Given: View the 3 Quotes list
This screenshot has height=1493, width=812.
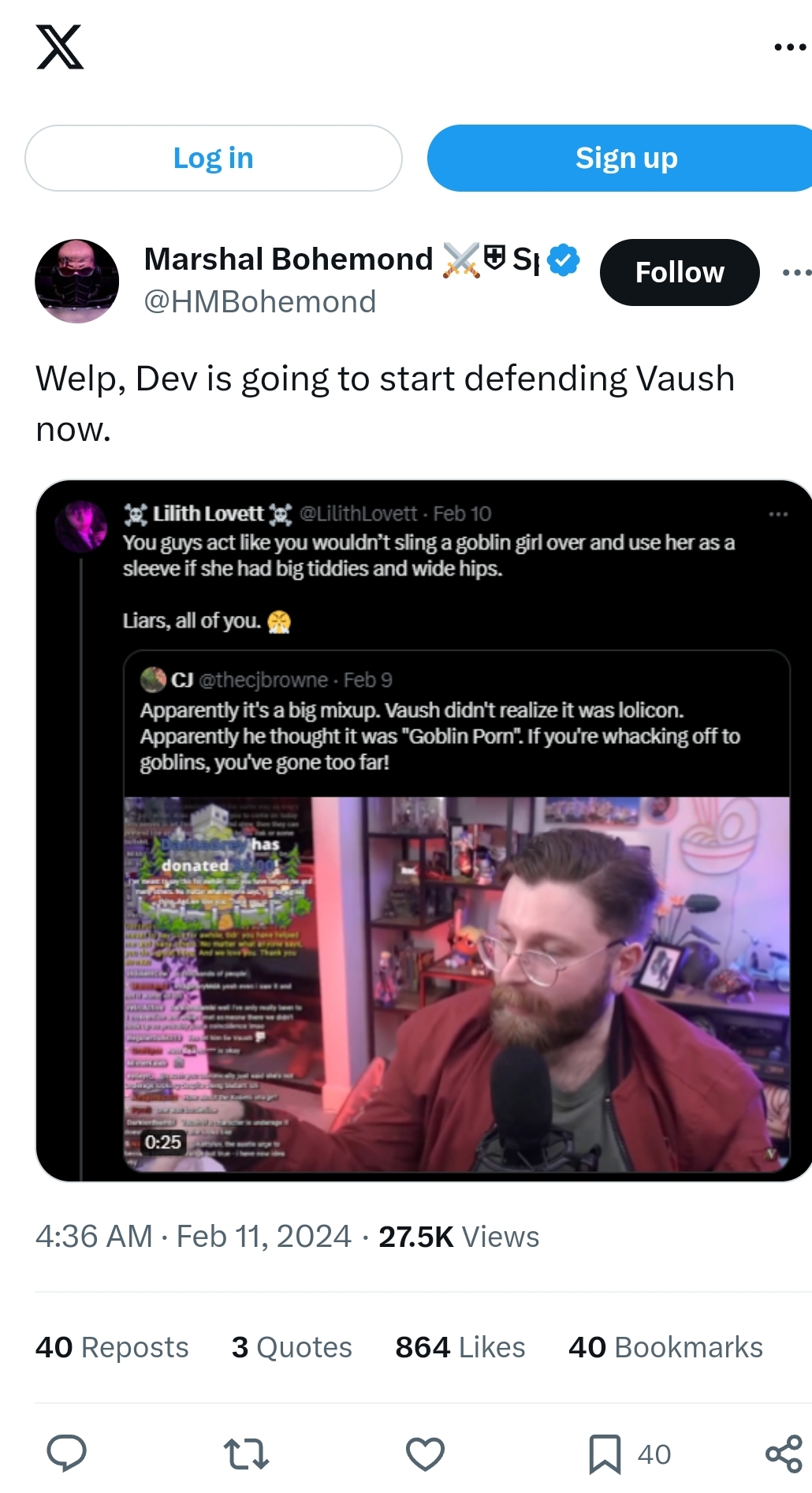Looking at the screenshot, I should [x=292, y=1347].
